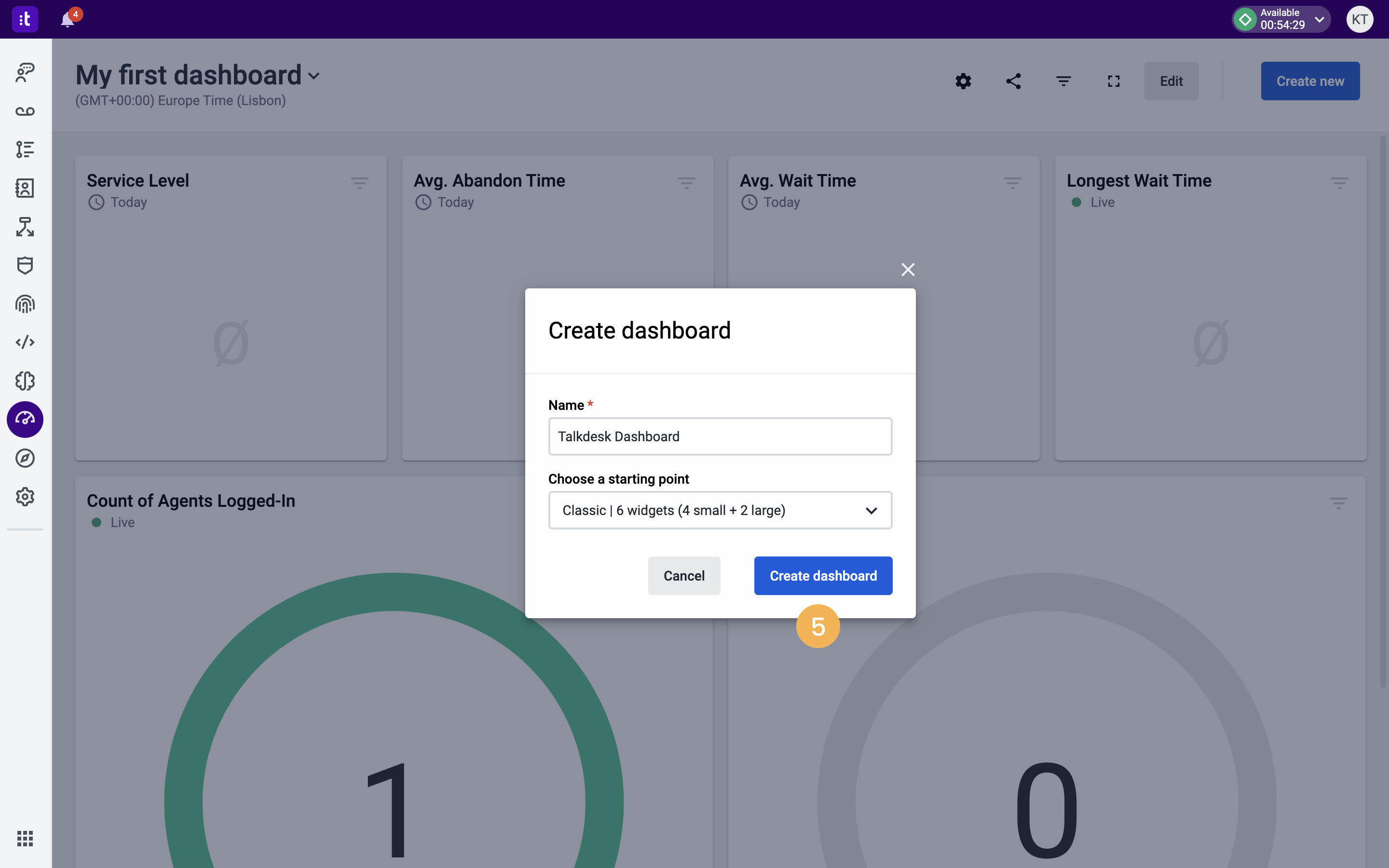Image resolution: width=1389 pixels, height=868 pixels.
Task: Close the Create dashboard dialog
Action: [x=908, y=269]
